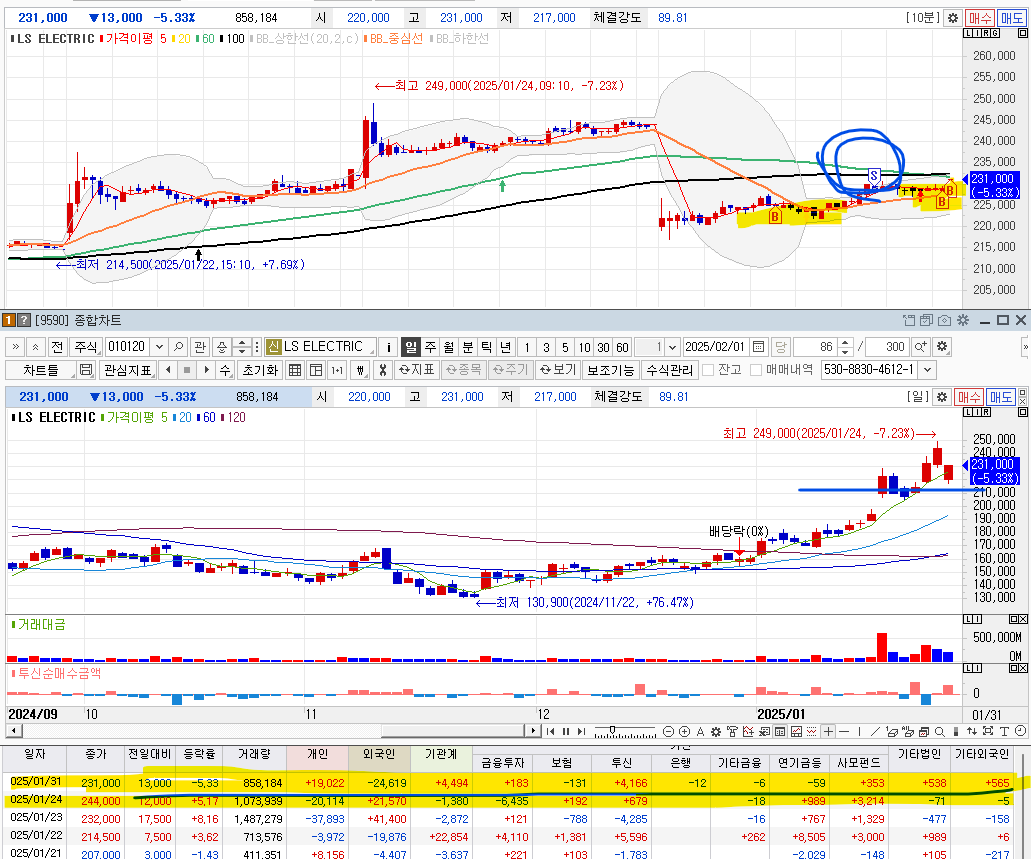Select the grid layout chart icon
Viewport: 1032px width, 859px height.
[295, 370]
